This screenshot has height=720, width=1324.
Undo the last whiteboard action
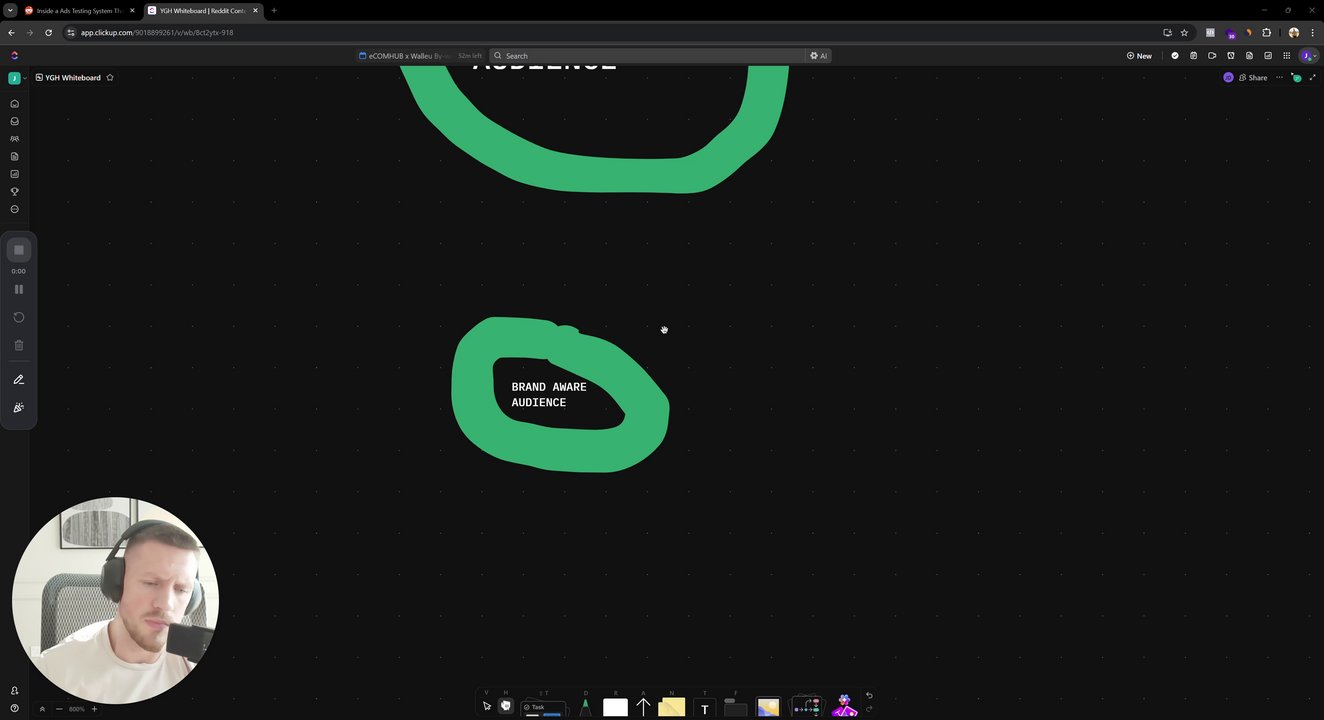tap(869, 696)
